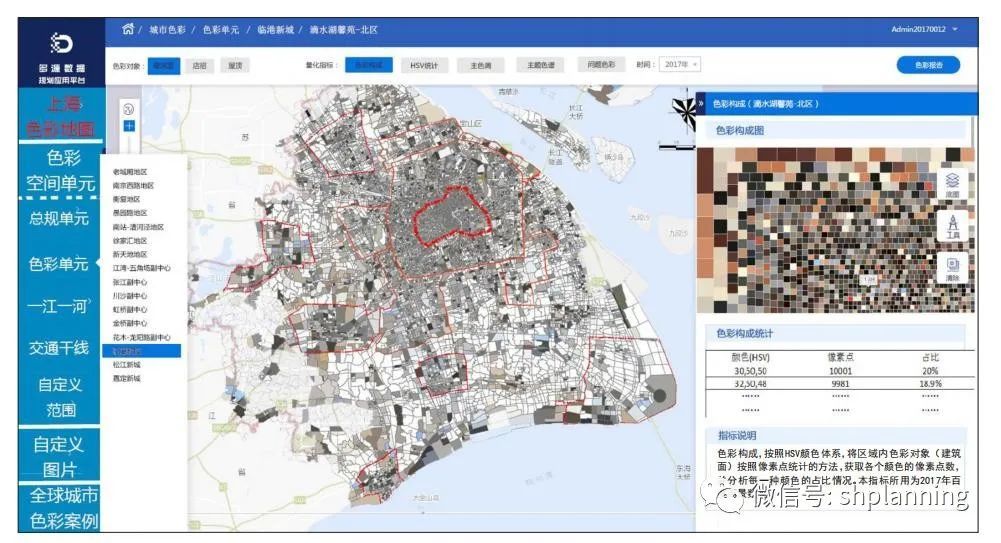This screenshot has width=1001, height=543.
Task: Choose 南京西路地区 from unit list
Action: coord(133,186)
